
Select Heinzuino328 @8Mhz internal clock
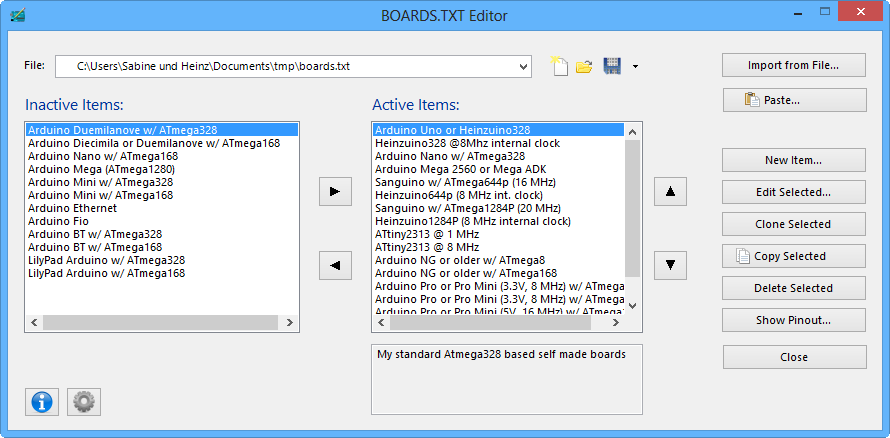498,143
